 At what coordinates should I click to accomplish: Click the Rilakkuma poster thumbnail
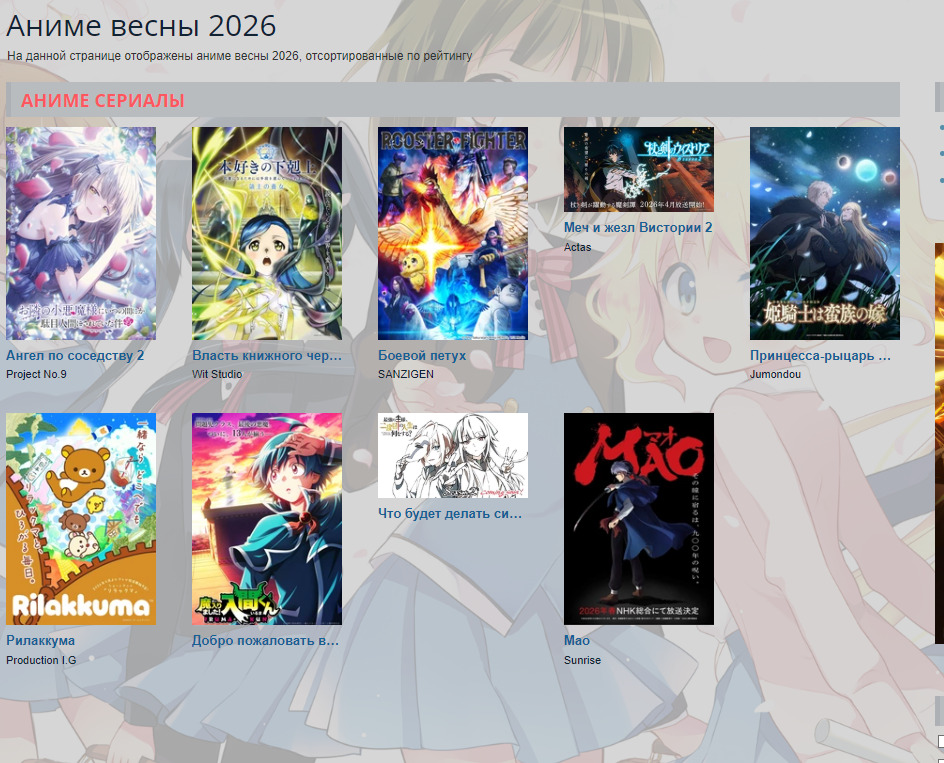pyautogui.click(x=81, y=519)
